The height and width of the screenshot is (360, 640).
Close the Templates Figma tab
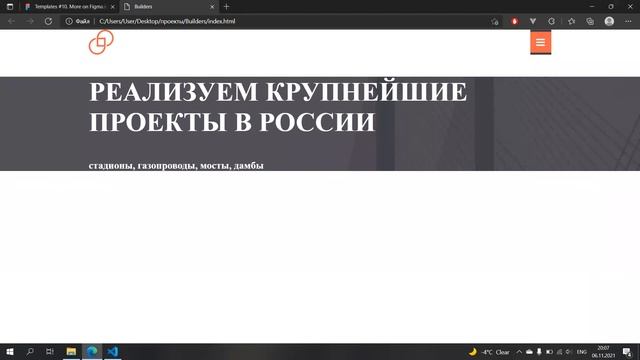click(x=113, y=7)
